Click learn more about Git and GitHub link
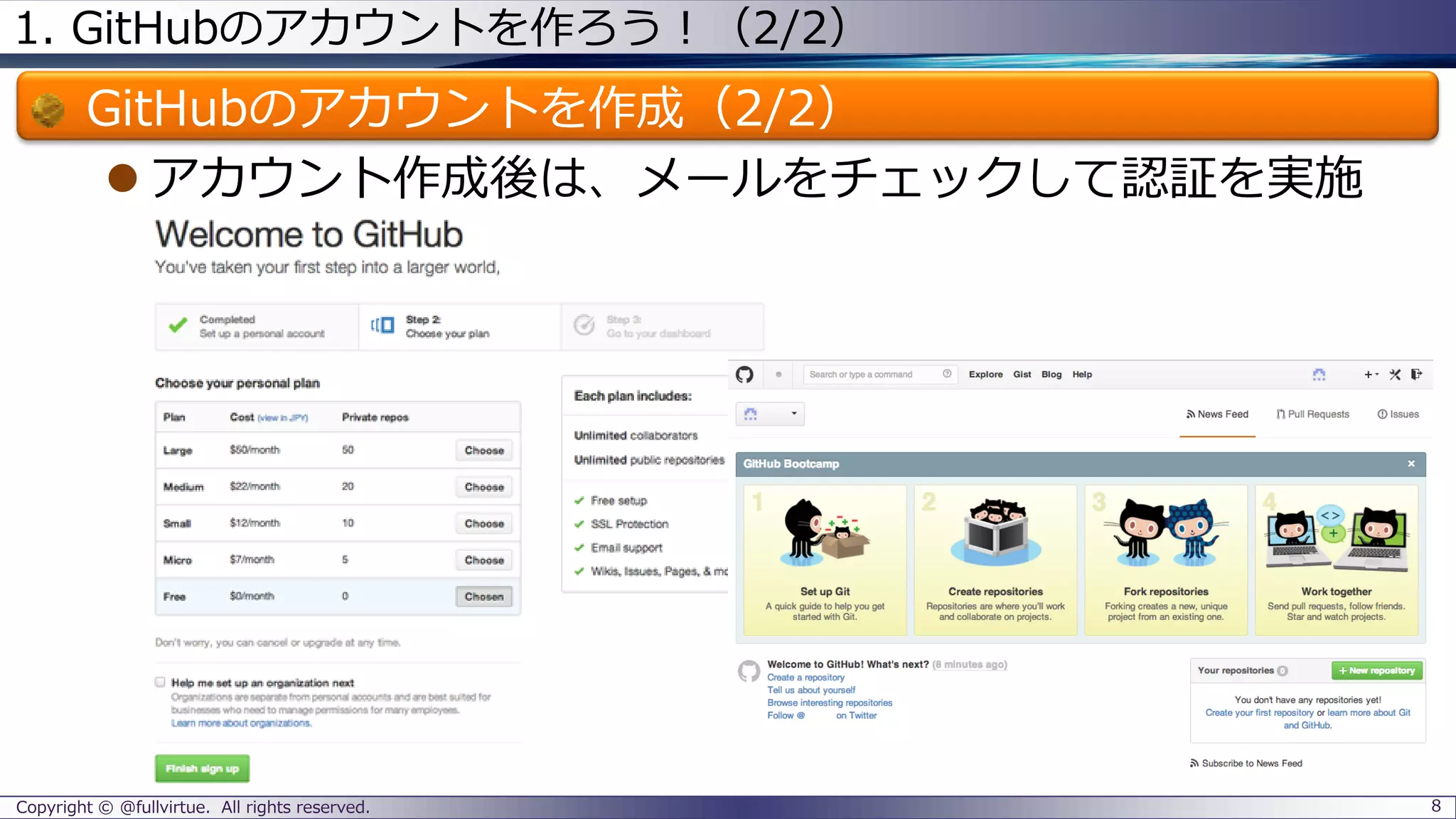This screenshot has width=1456, height=819. [x=1369, y=713]
